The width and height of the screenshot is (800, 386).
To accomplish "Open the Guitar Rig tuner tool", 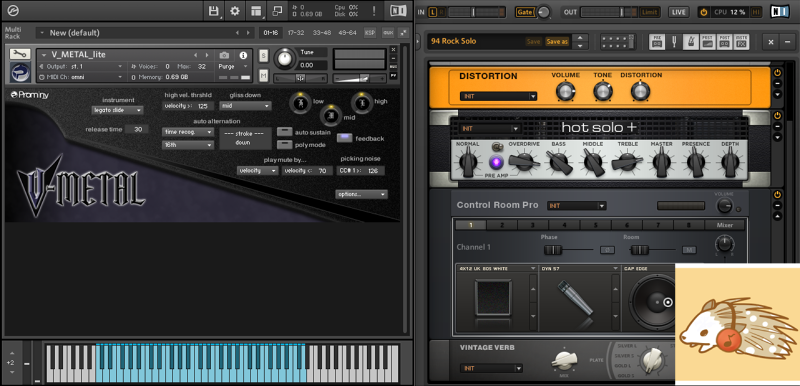I will coord(674,41).
